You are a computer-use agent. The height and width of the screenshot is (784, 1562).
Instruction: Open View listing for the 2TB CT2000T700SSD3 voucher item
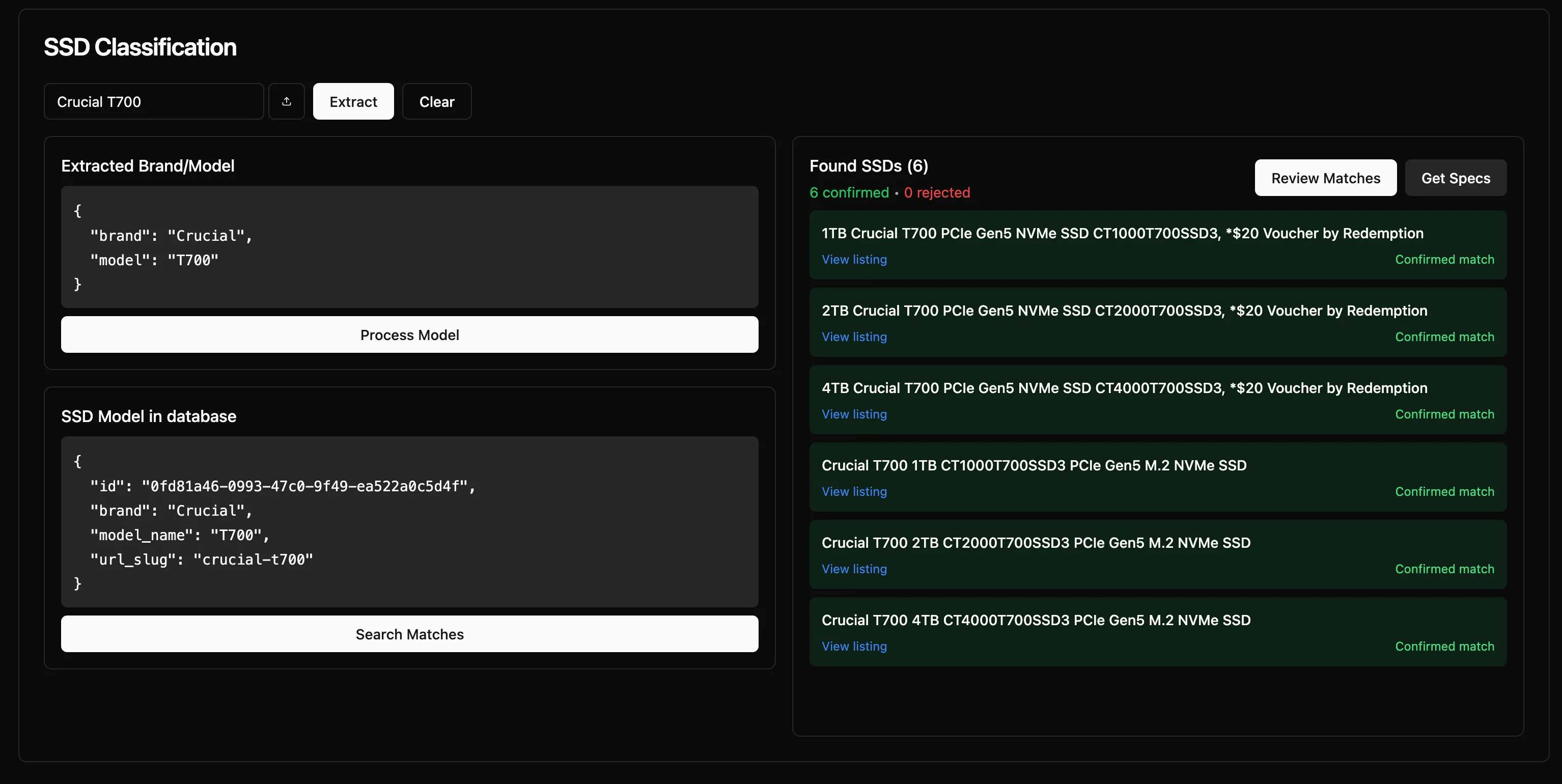(x=854, y=337)
